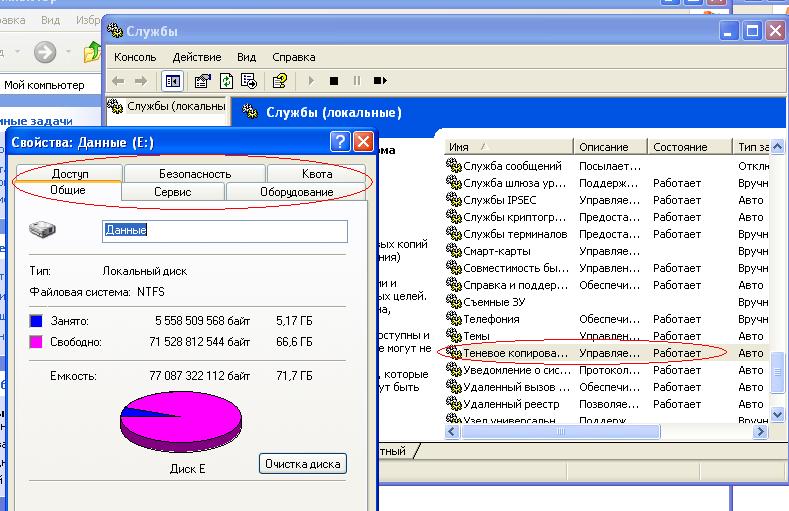Open the Help icon in Services toolbar
Viewport: 789px width, 511px height.
pos(280,81)
